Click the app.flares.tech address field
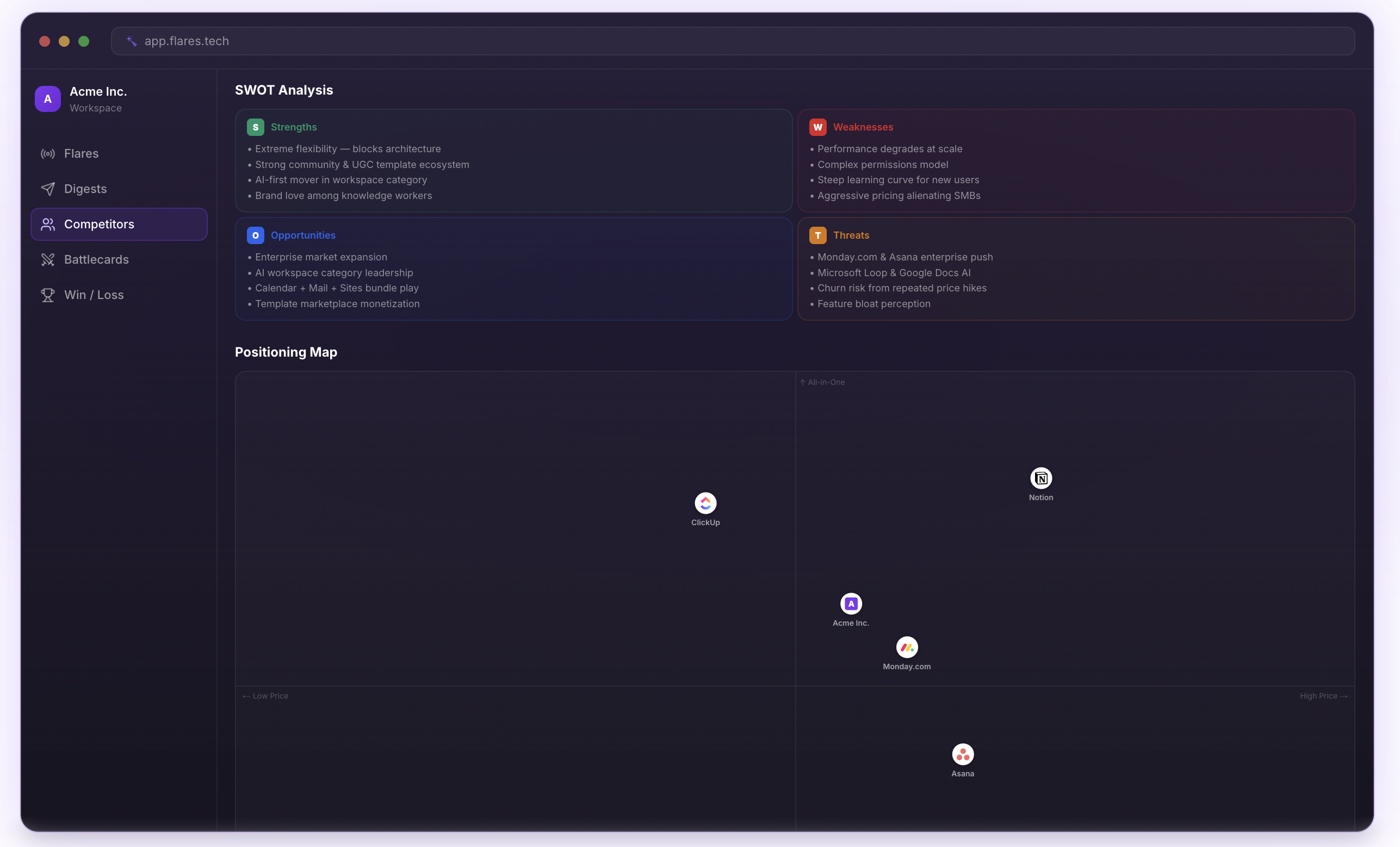 coord(733,41)
